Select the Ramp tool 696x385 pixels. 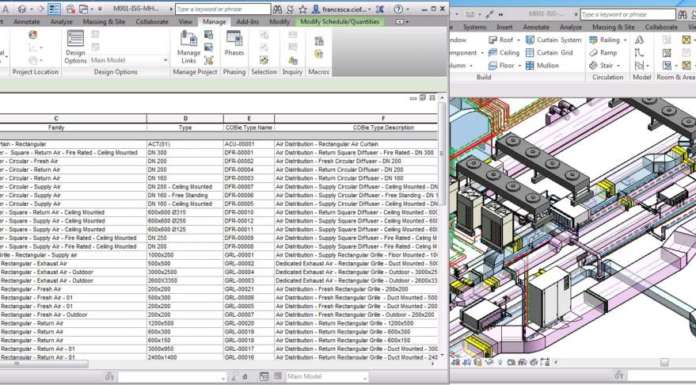(x=603, y=53)
